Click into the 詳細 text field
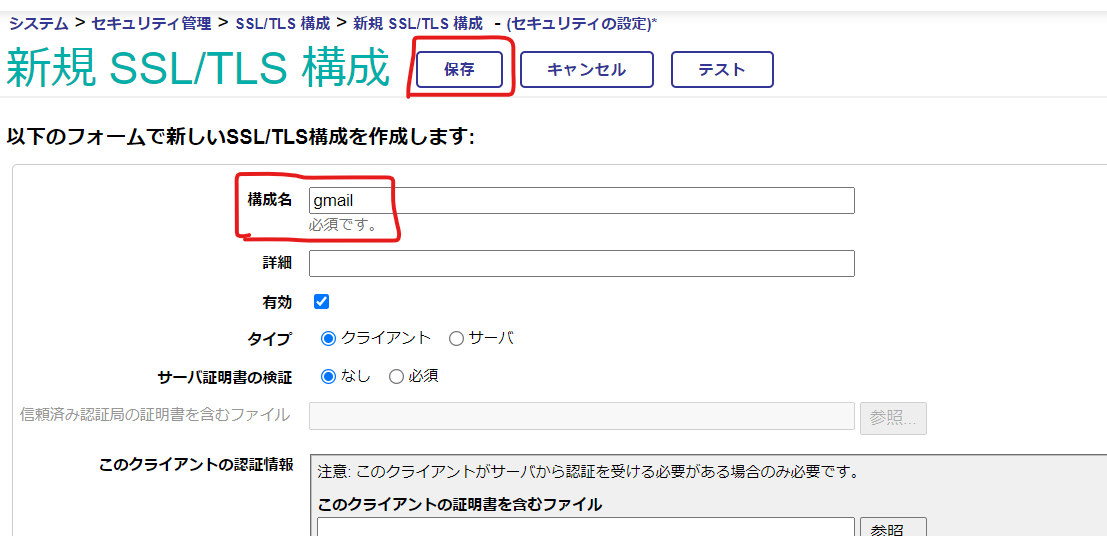 (581, 263)
